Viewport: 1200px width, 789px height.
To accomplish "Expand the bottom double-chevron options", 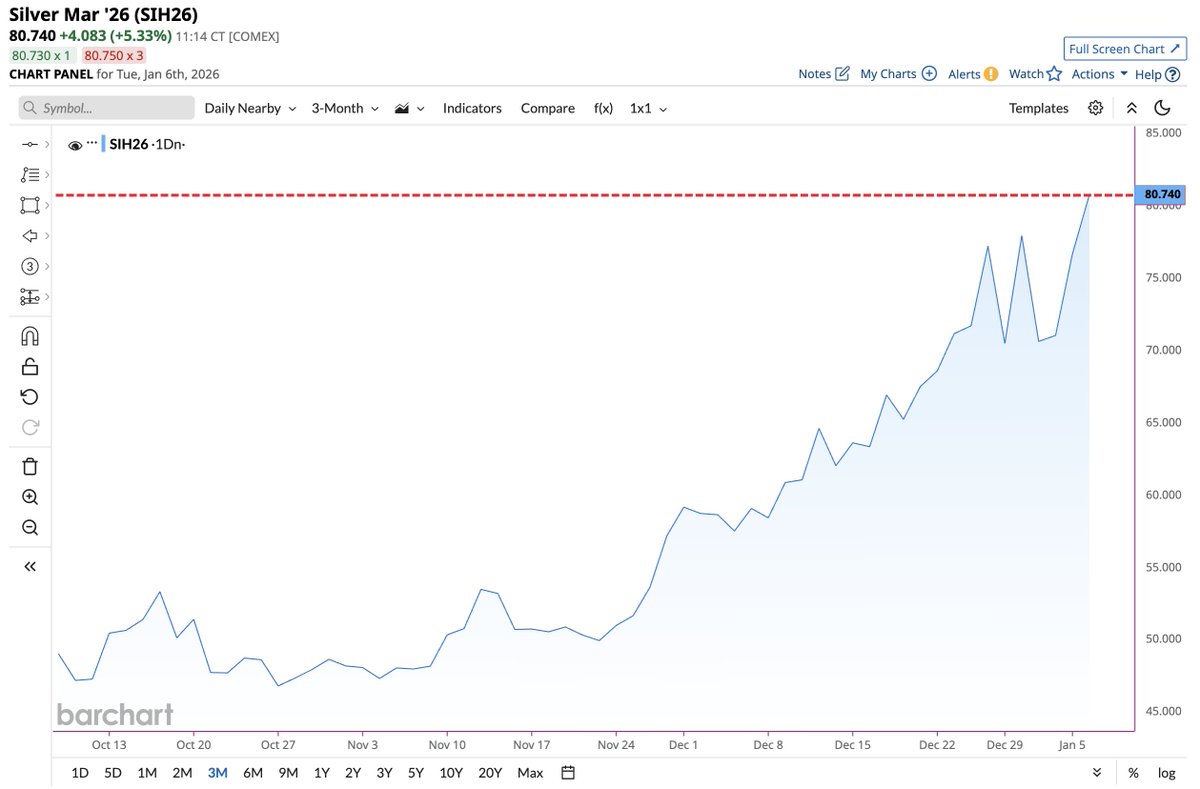I will point(1097,772).
